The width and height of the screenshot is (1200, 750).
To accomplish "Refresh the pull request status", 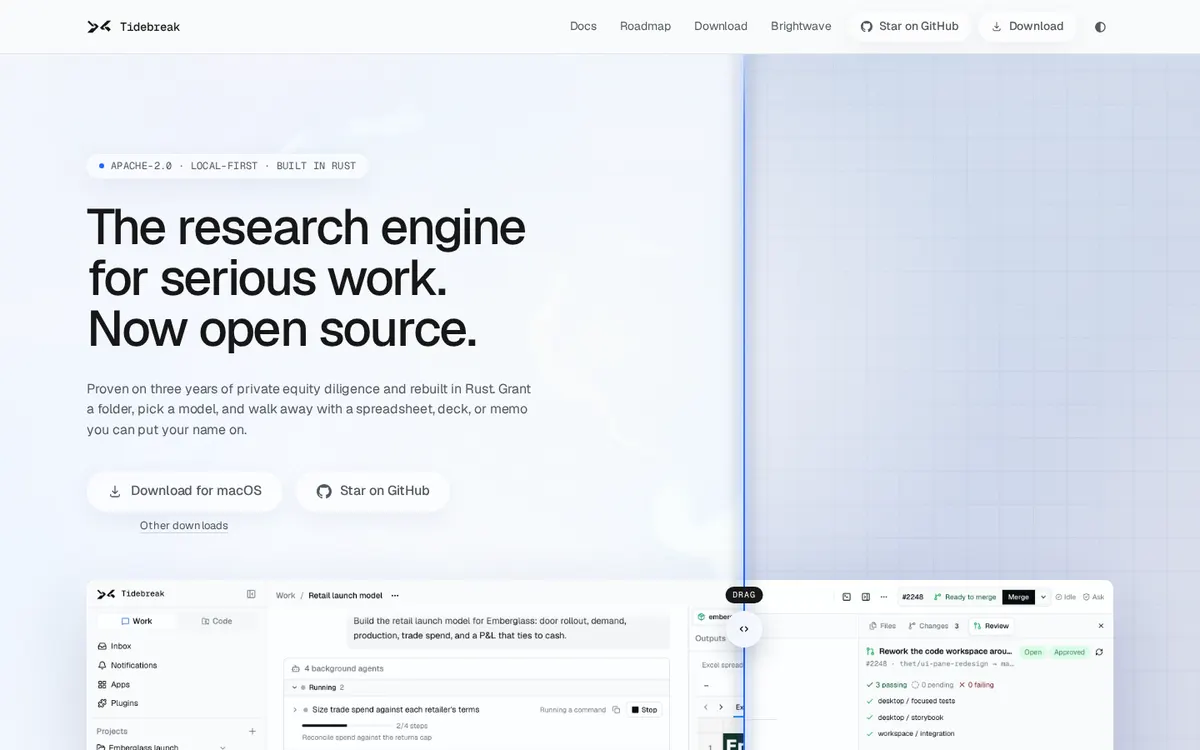I will pyautogui.click(x=1099, y=652).
